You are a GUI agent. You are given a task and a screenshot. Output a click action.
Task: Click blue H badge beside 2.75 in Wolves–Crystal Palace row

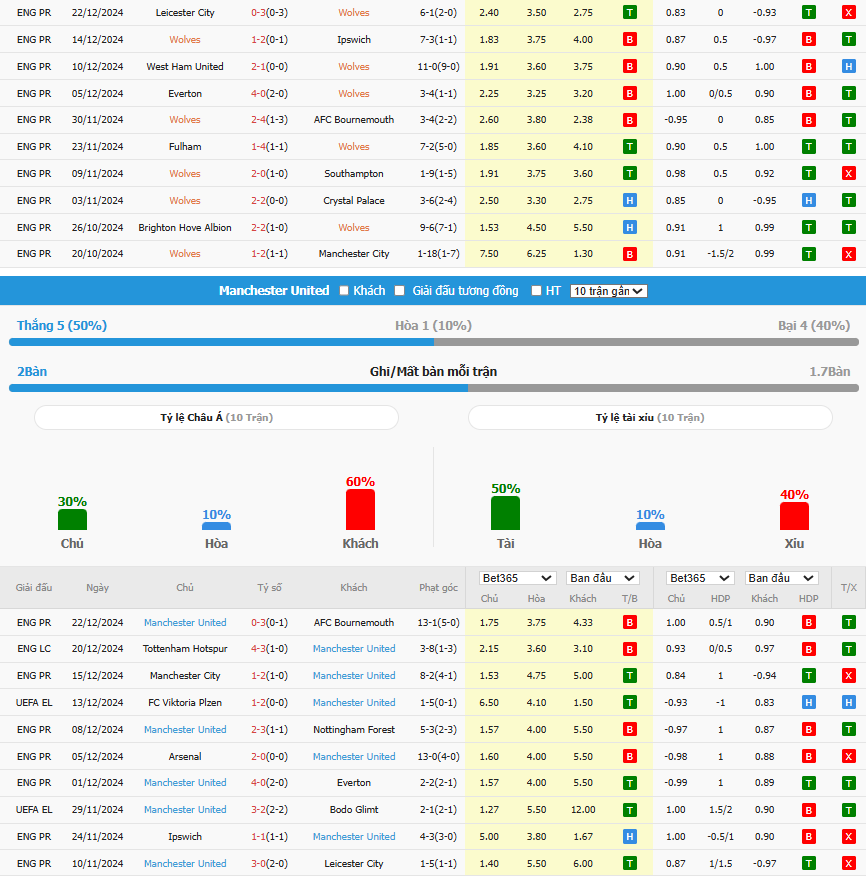pyautogui.click(x=630, y=200)
